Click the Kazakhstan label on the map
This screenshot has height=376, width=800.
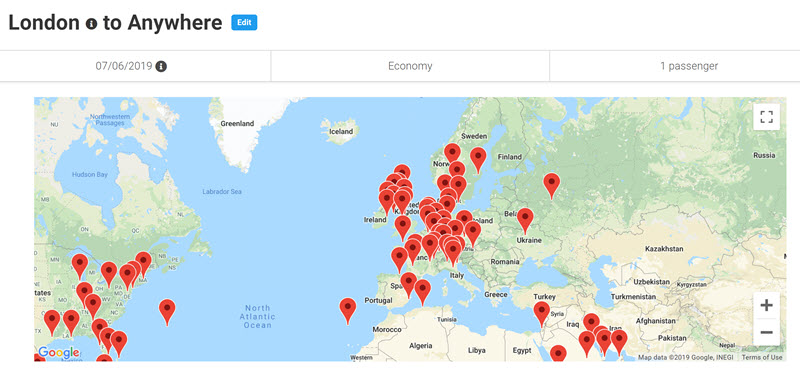[x=664, y=249]
